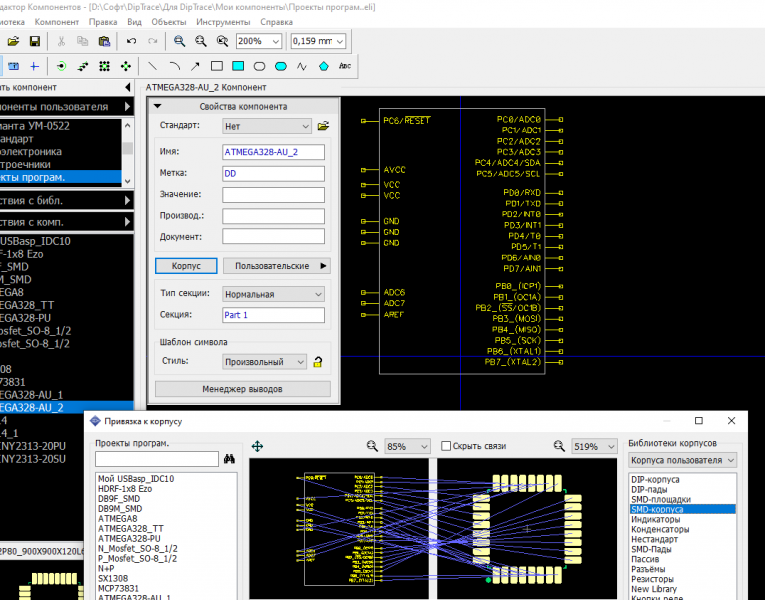Click the zoom in magnifier icon
The width and height of the screenshot is (765, 600).
[180, 41]
